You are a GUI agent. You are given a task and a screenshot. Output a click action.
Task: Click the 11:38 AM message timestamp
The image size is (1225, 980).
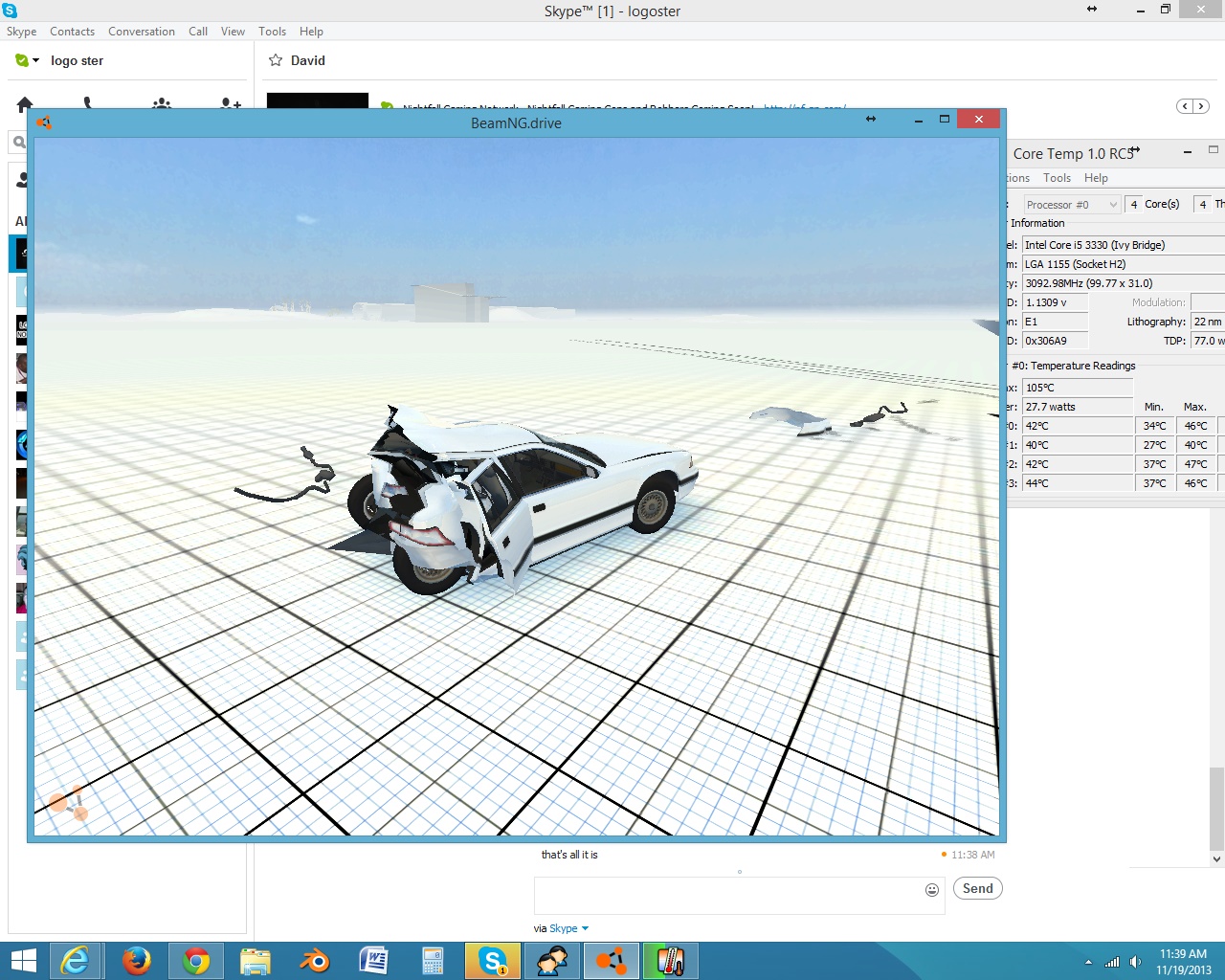pos(973,855)
